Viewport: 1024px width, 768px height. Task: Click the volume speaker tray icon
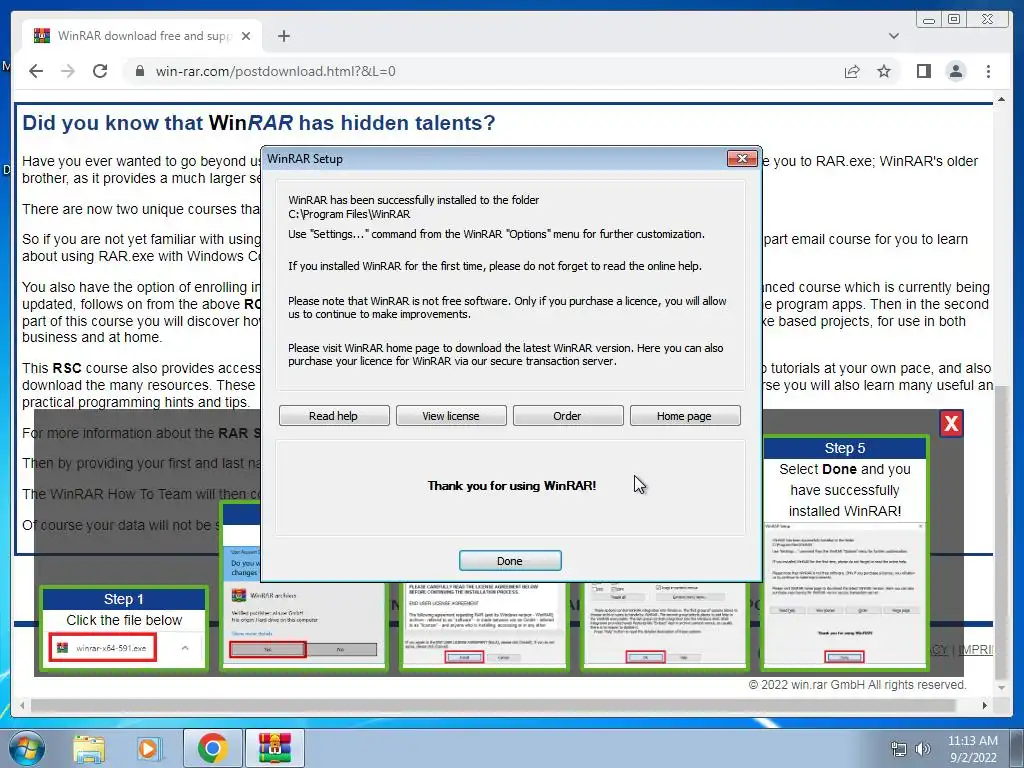(923, 749)
